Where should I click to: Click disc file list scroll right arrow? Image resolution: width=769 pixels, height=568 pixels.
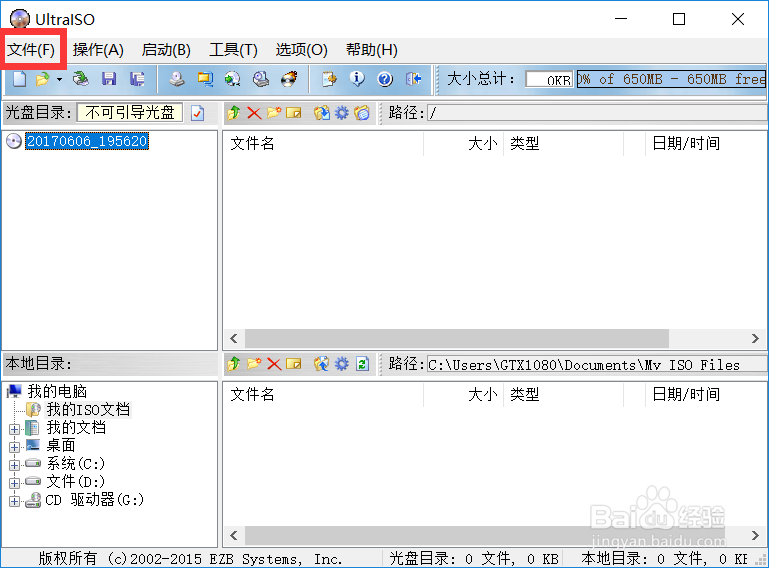(x=755, y=338)
